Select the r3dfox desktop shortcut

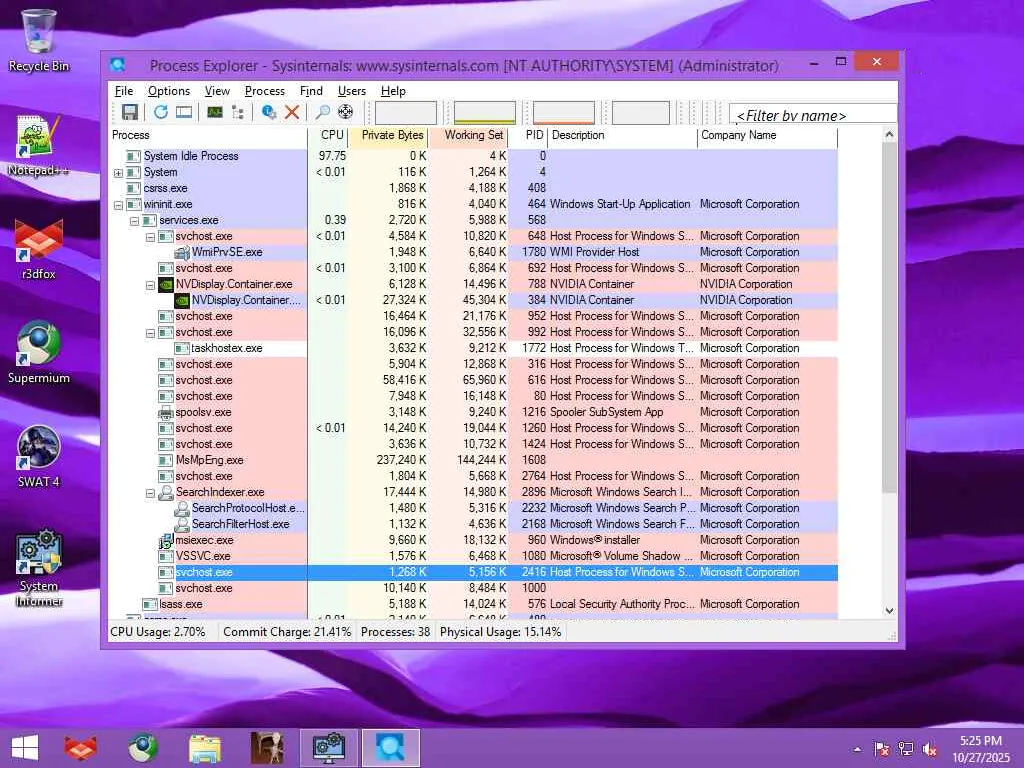pos(39,249)
